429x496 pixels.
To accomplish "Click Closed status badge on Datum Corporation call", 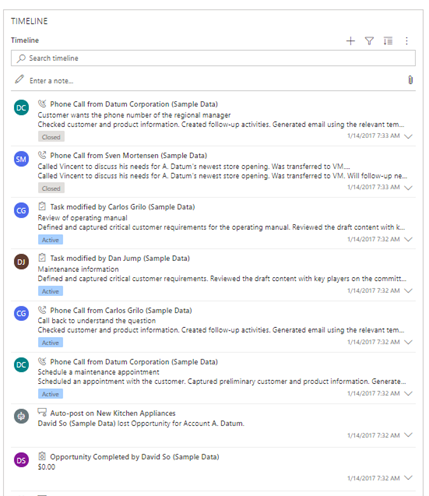I will click(x=51, y=137).
